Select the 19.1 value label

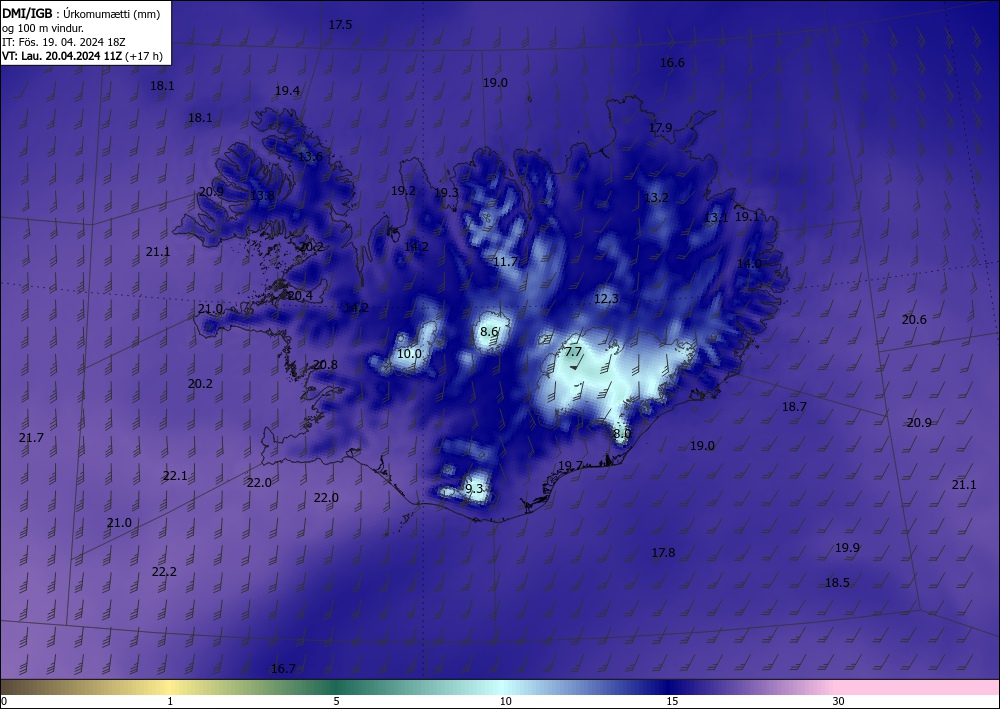(747, 216)
